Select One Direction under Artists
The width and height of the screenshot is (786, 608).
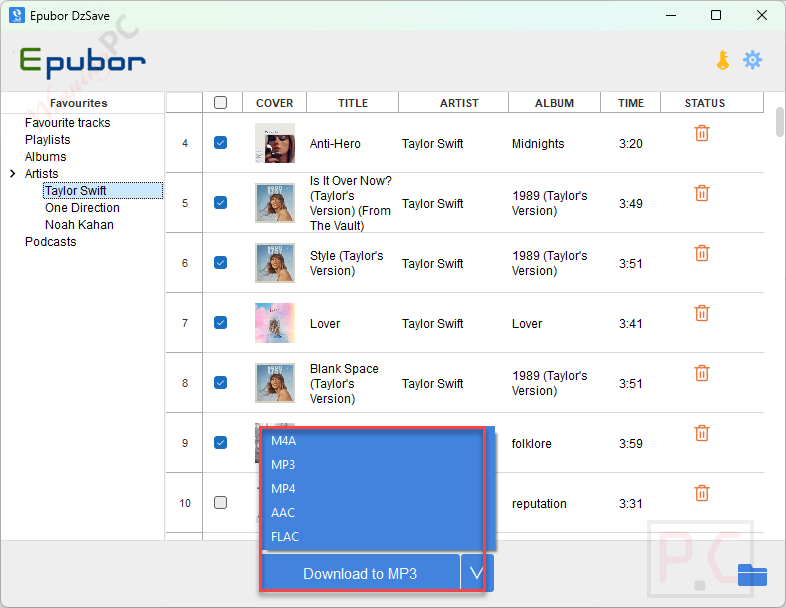(x=82, y=208)
